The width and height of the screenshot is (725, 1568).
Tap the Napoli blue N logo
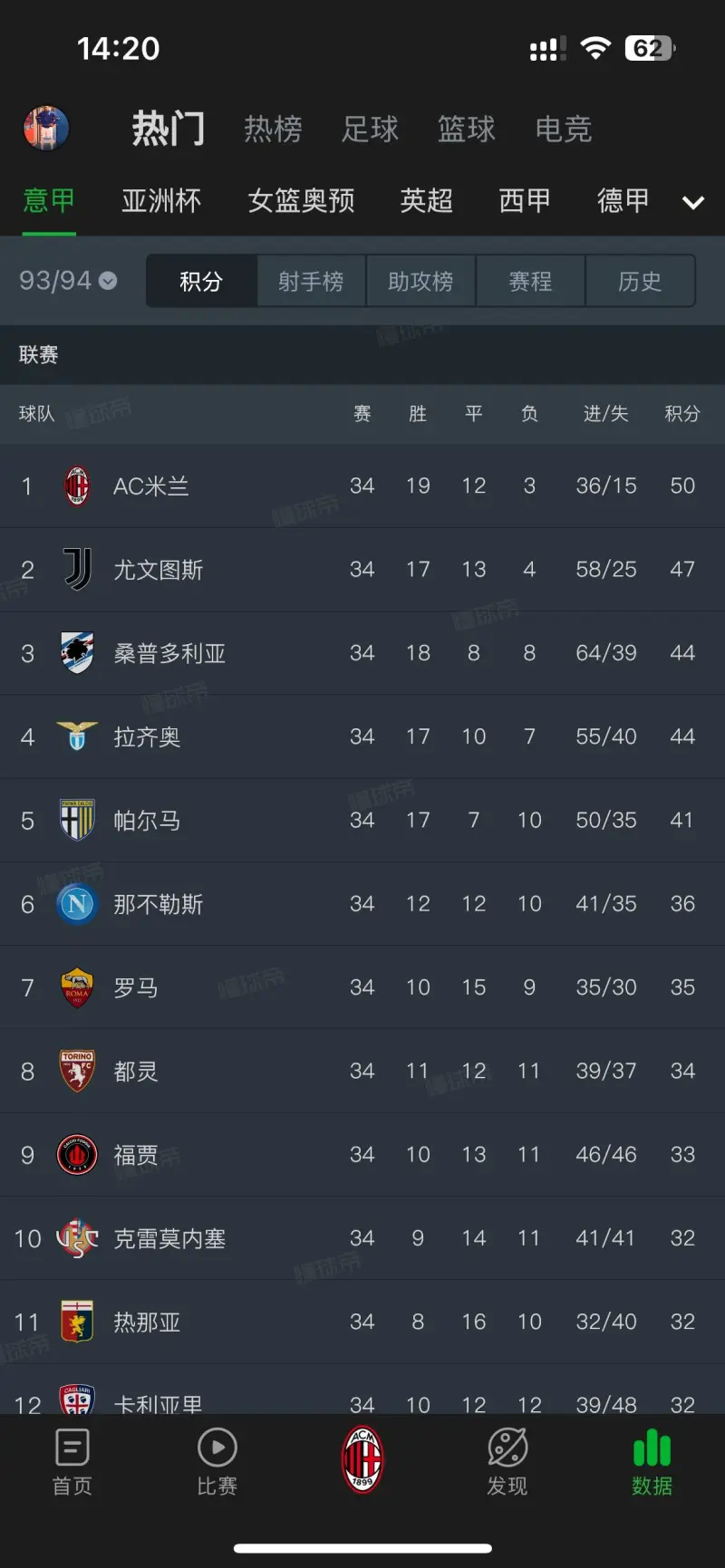pyautogui.click(x=77, y=904)
